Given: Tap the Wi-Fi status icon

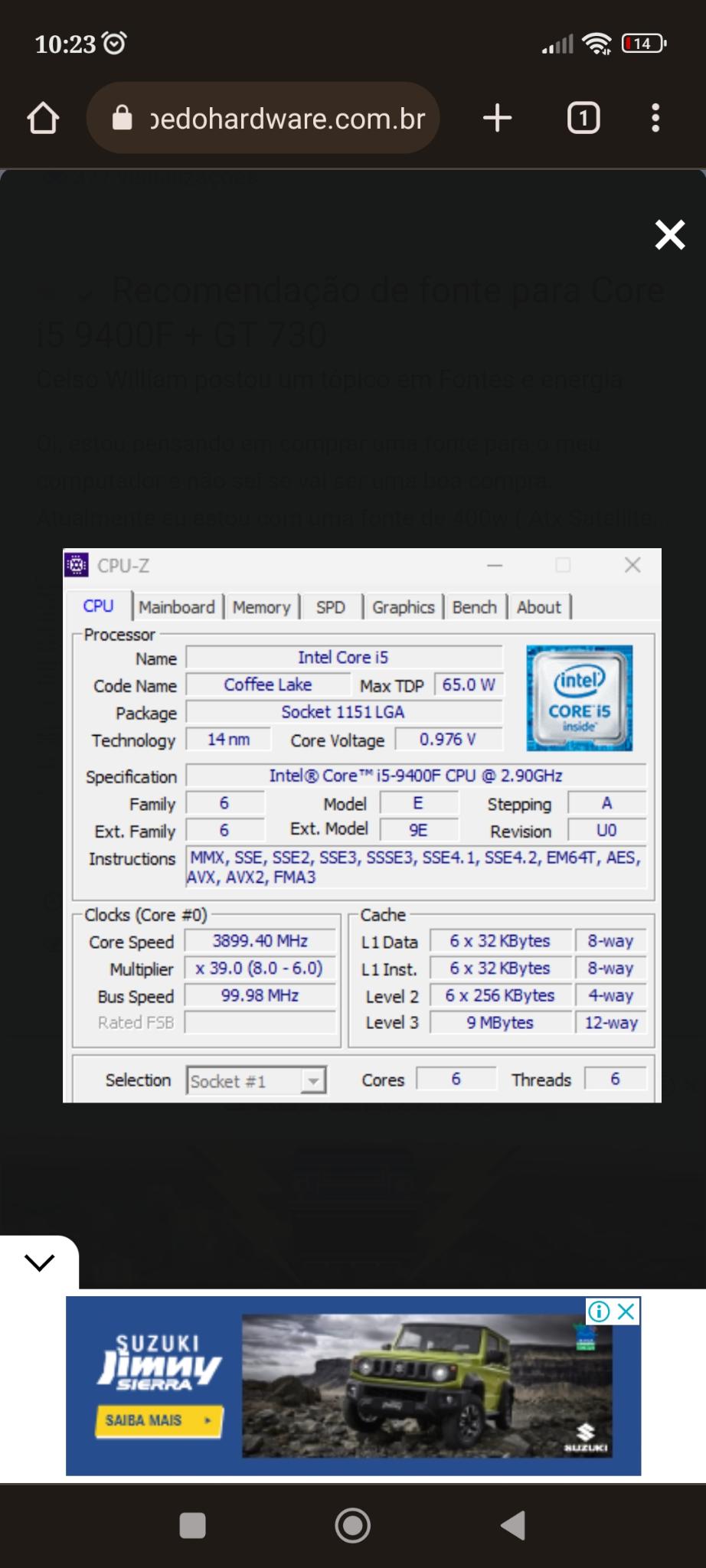Looking at the screenshot, I should click(x=597, y=44).
